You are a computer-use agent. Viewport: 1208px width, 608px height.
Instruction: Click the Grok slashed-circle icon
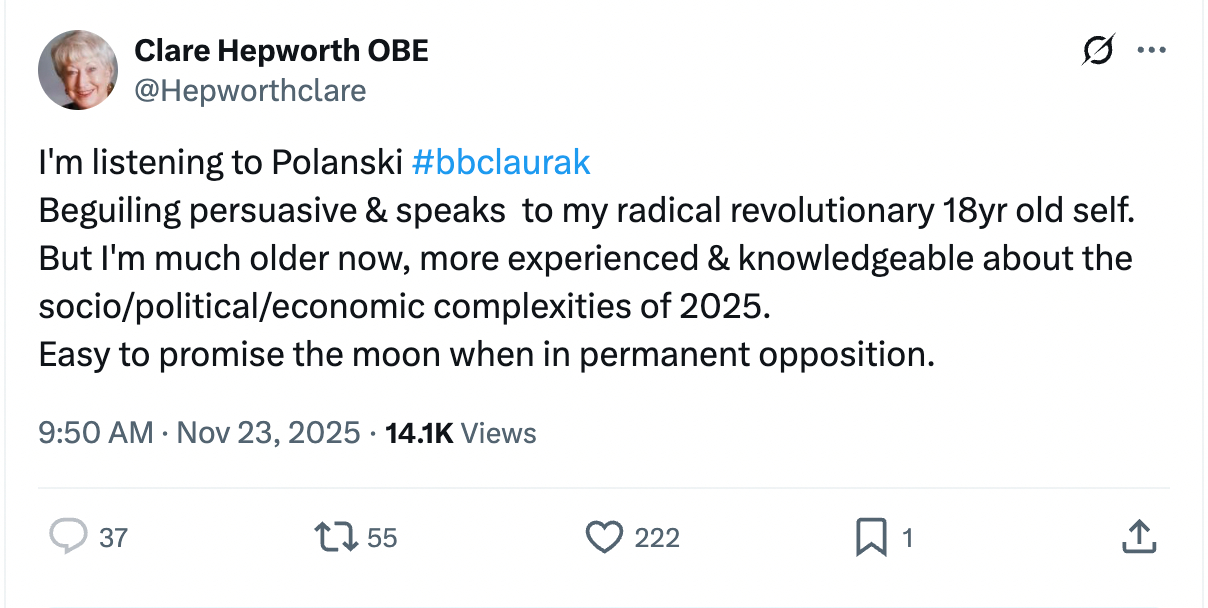(1097, 51)
